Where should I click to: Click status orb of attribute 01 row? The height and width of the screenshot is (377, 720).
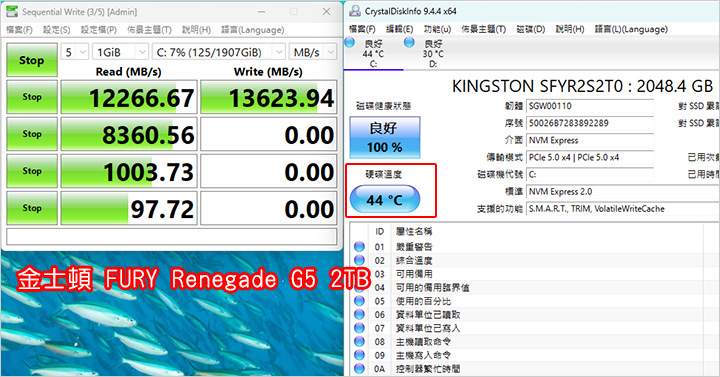[359, 247]
